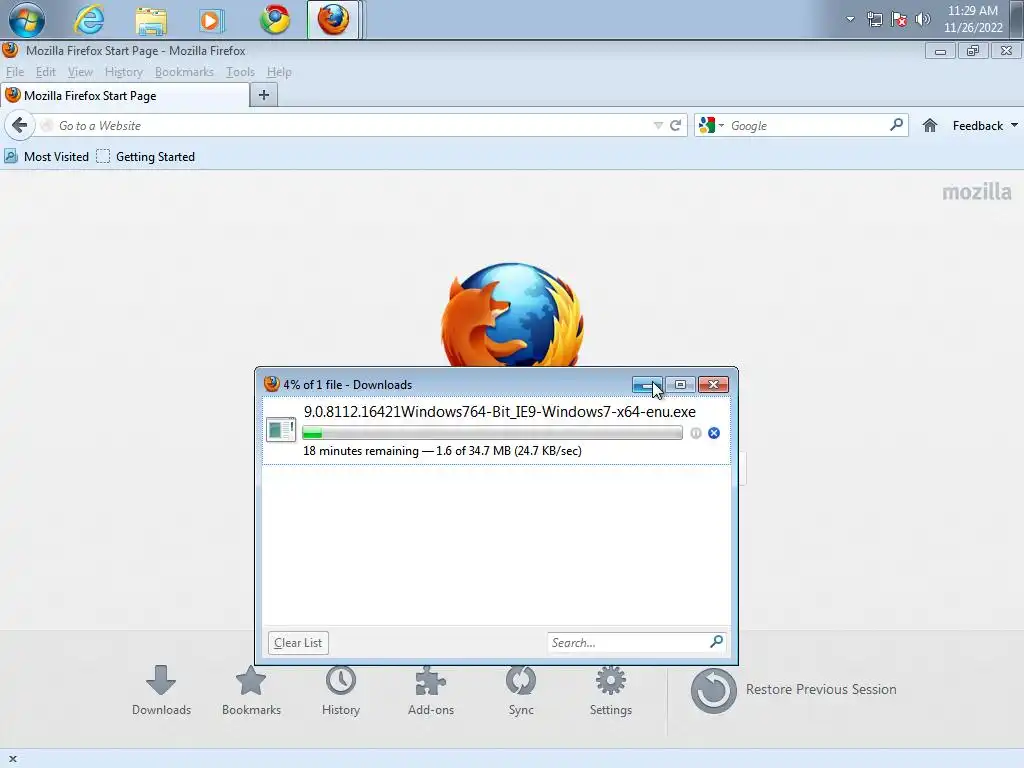Screen dimensions: 1024x768
Task: Open the File menu
Action: (14, 72)
